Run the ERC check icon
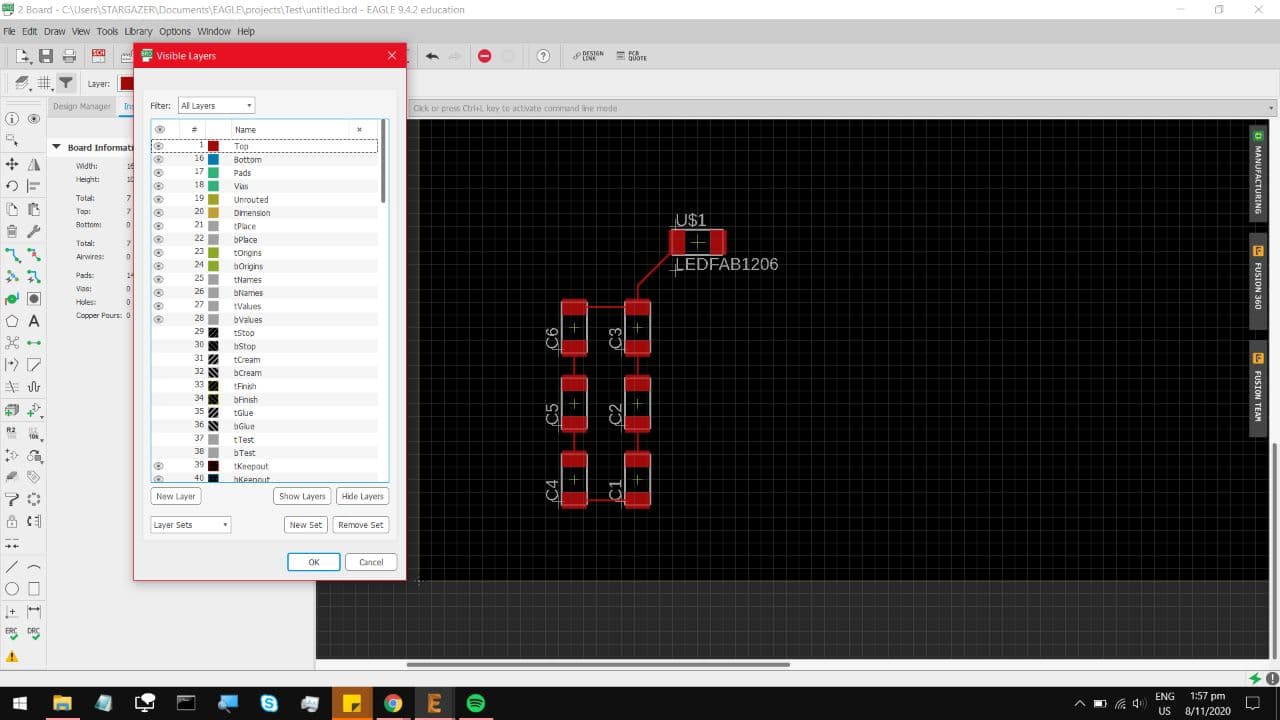This screenshot has width=1280, height=720. [12, 633]
